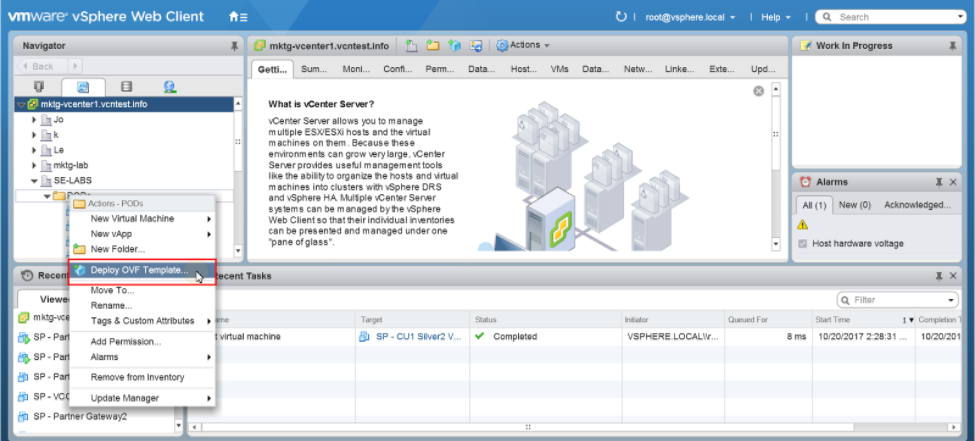The width and height of the screenshot is (975, 441).
Task: Choose Remove from Inventory menu item
Action: 137,377
